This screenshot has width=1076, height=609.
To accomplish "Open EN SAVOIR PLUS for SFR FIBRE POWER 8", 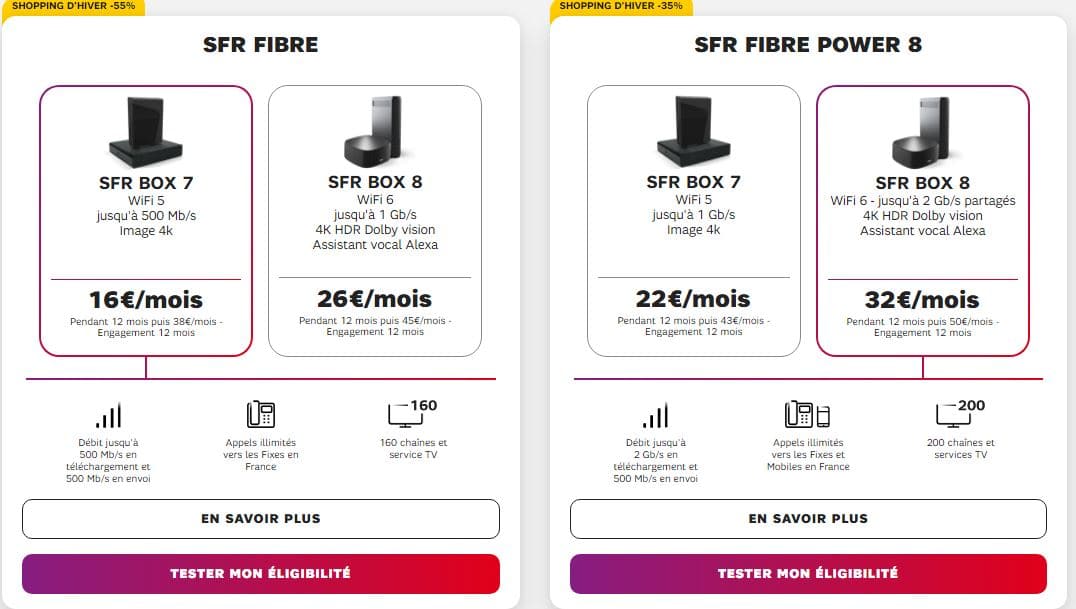I will 807,518.
